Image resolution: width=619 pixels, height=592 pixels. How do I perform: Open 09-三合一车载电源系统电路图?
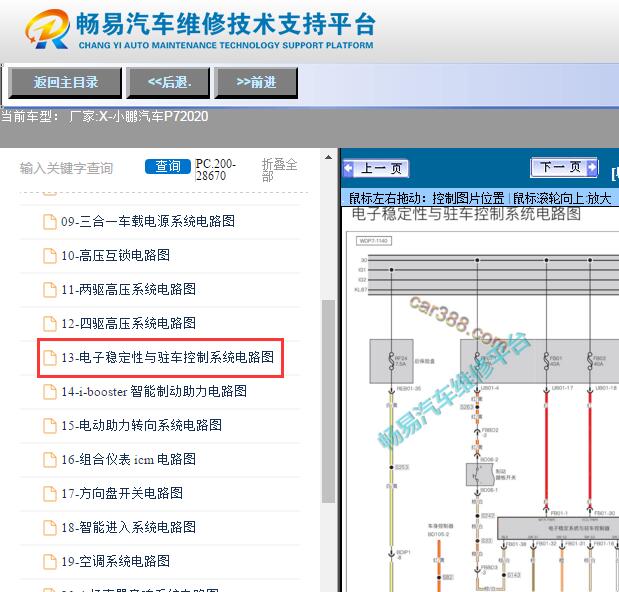coord(148,221)
